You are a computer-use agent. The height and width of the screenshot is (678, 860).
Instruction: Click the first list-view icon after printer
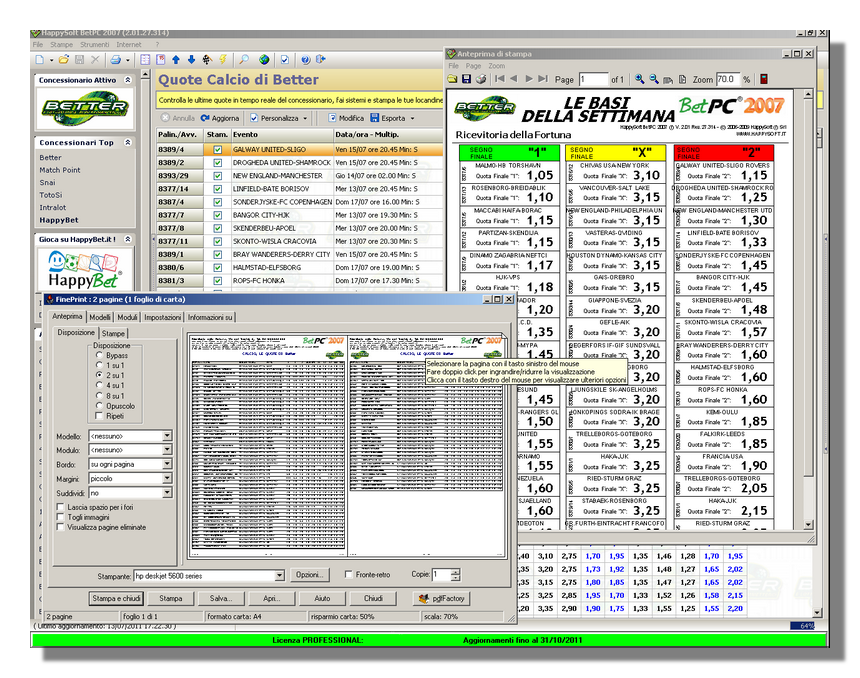pyautogui.click(x=145, y=59)
